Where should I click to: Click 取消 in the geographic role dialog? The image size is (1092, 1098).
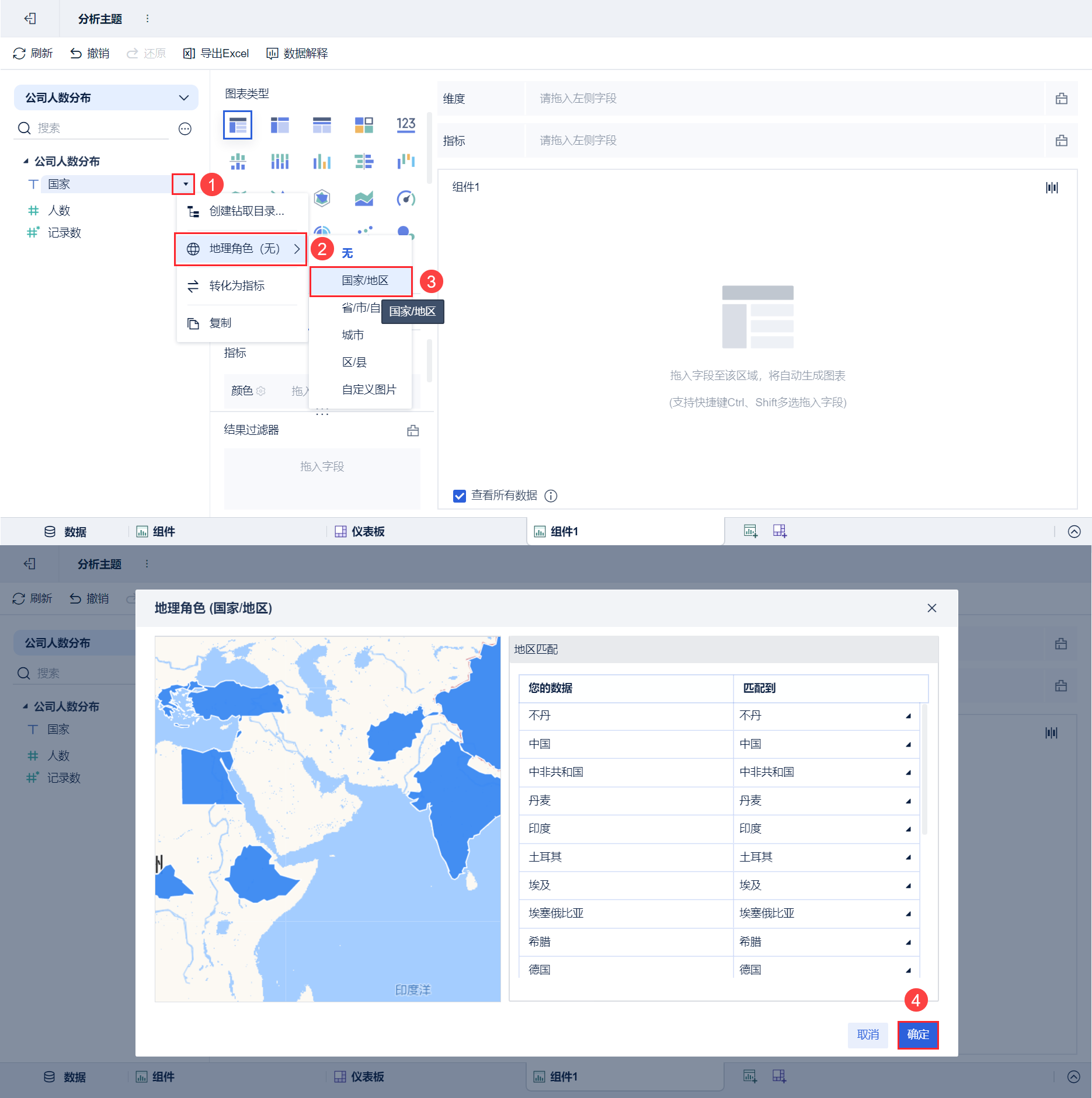868,1034
